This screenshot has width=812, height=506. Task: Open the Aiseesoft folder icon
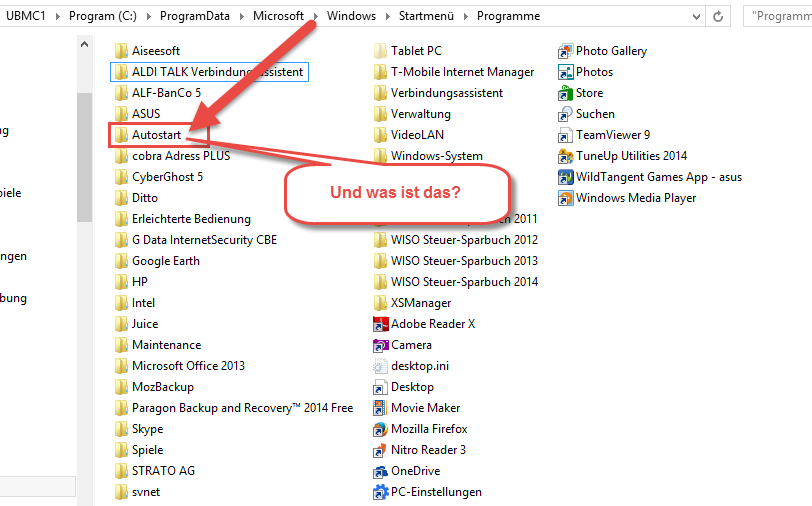tap(121, 51)
